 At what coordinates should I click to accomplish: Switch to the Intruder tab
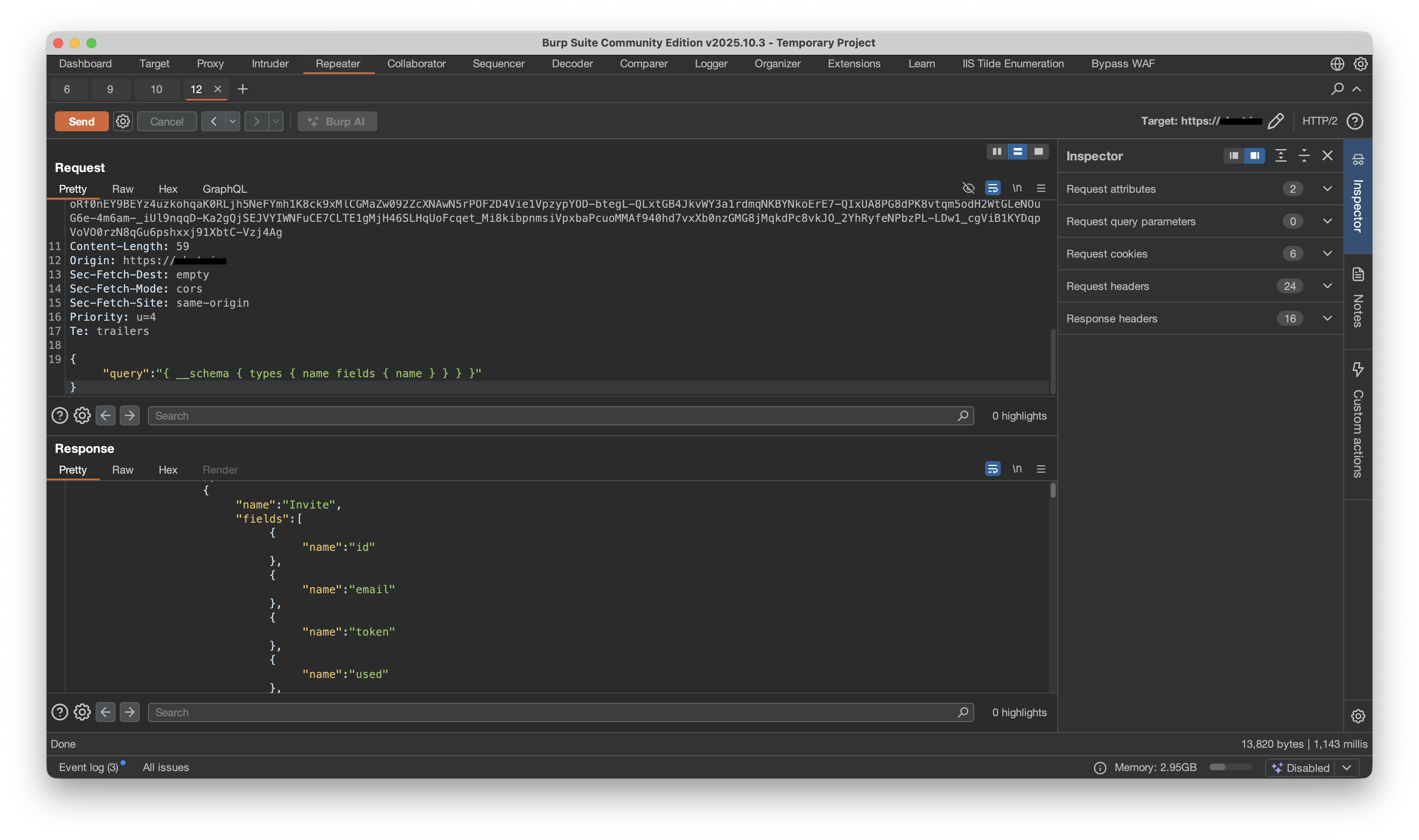point(270,64)
